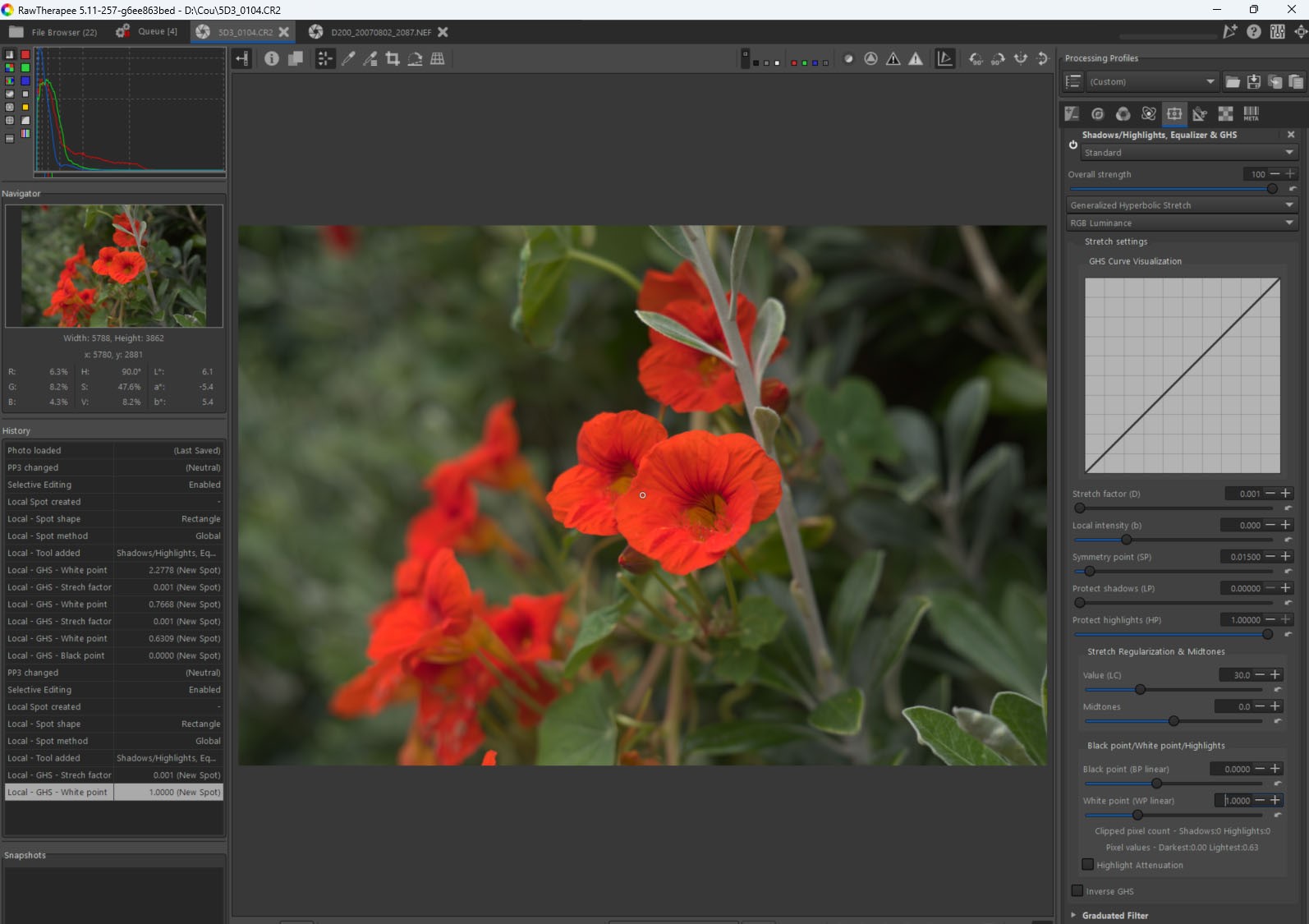Enable the Highlight Attenuation checkbox

[x=1088, y=865]
